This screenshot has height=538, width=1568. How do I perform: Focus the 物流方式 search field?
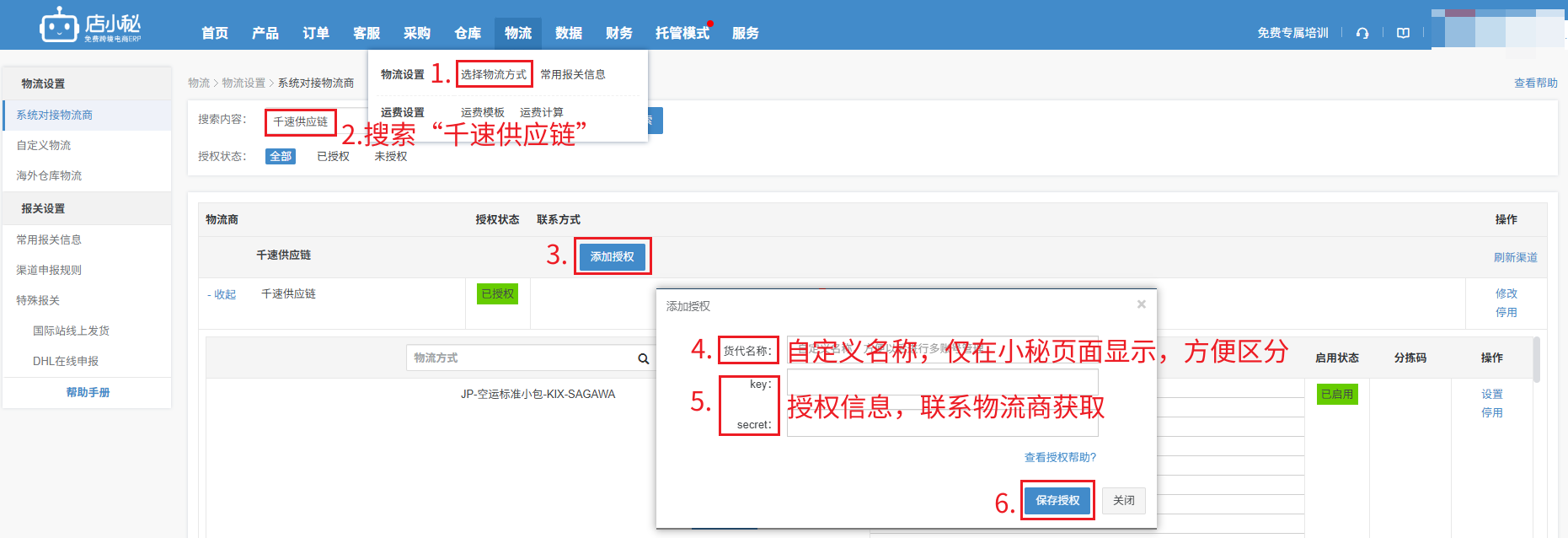(521, 358)
